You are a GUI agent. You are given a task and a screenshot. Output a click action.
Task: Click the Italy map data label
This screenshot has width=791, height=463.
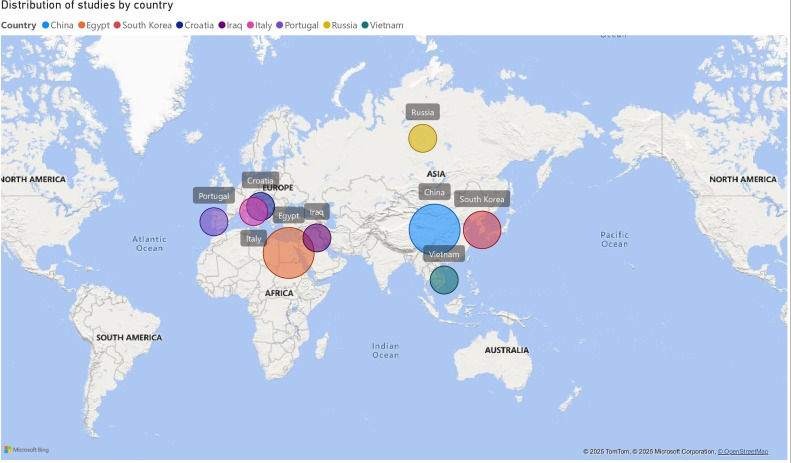pyautogui.click(x=254, y=238)
